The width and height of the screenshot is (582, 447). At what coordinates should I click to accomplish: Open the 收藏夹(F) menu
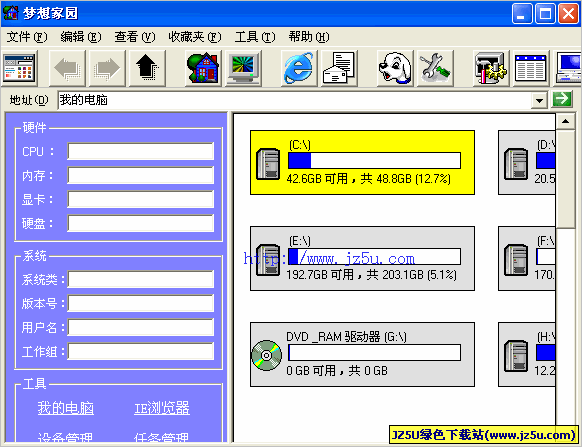pos(195,37)
